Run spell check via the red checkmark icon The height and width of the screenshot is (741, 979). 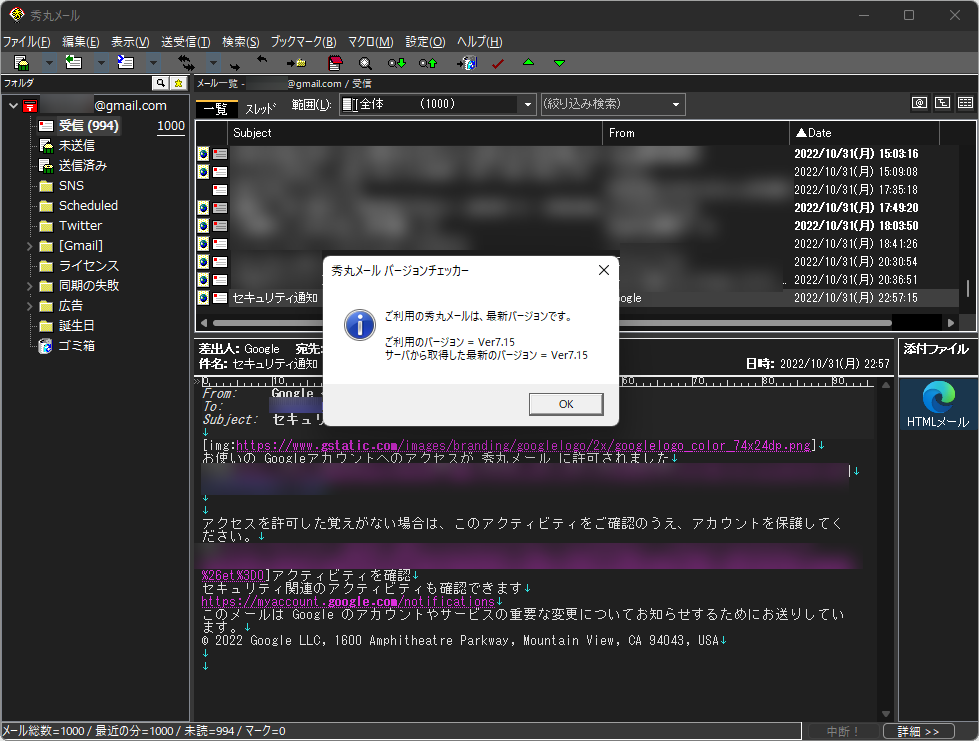497,62
